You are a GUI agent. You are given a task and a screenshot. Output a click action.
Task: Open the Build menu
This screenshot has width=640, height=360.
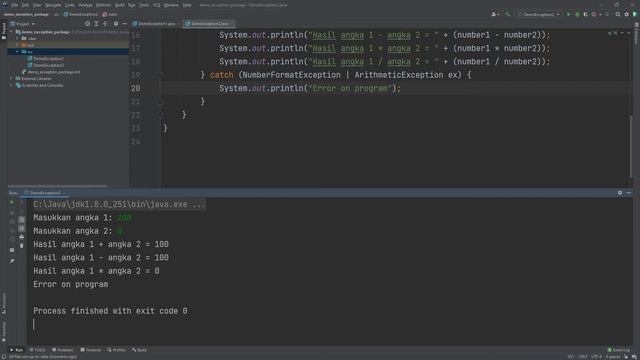click(120, 5)
